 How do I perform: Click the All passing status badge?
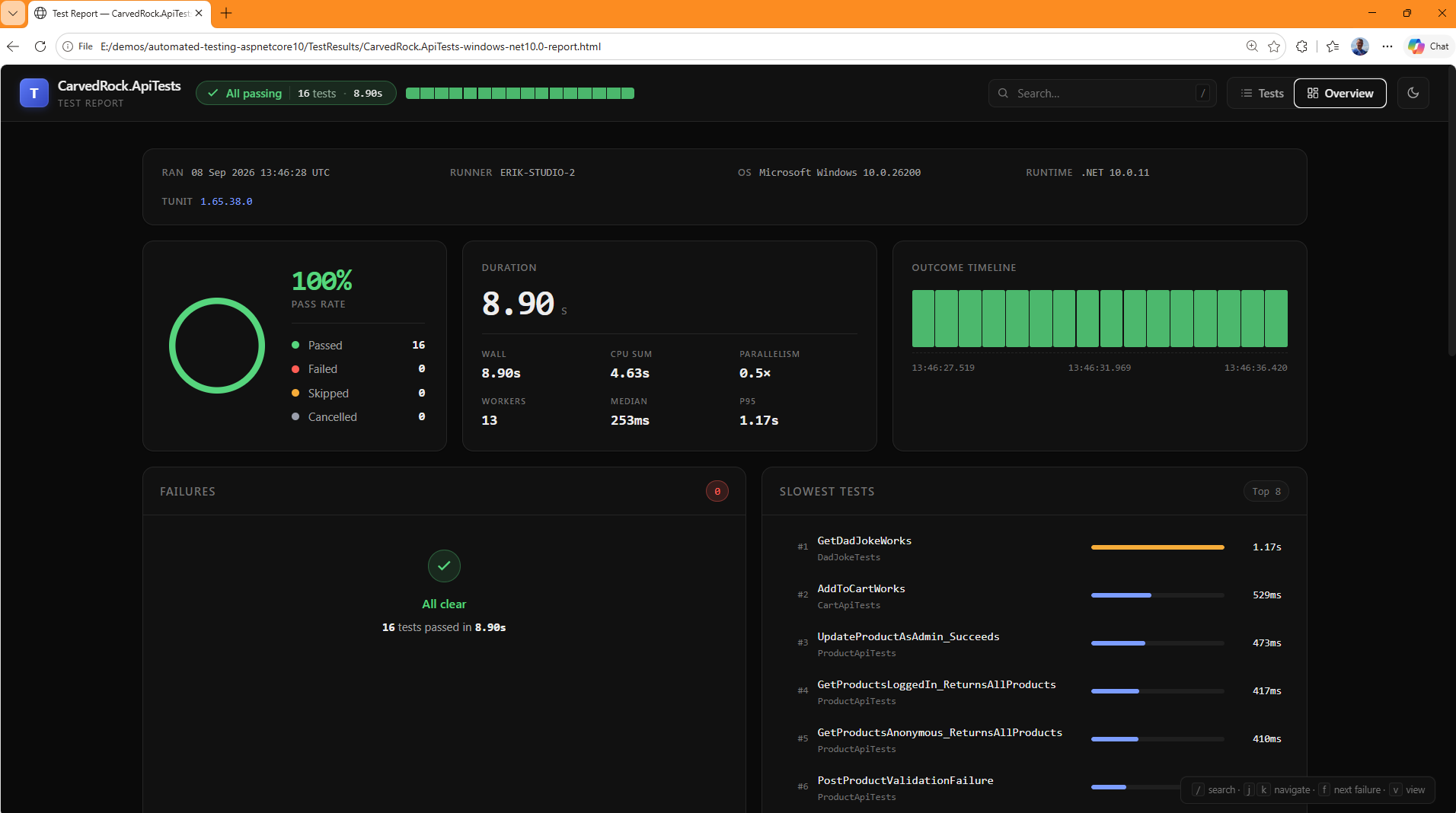[295, 93]
